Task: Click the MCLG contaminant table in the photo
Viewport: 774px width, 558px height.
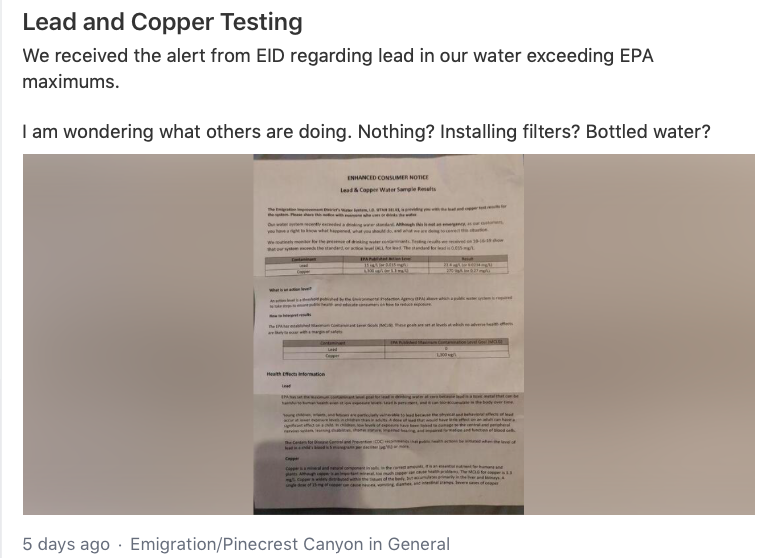Action: point(396,348)
